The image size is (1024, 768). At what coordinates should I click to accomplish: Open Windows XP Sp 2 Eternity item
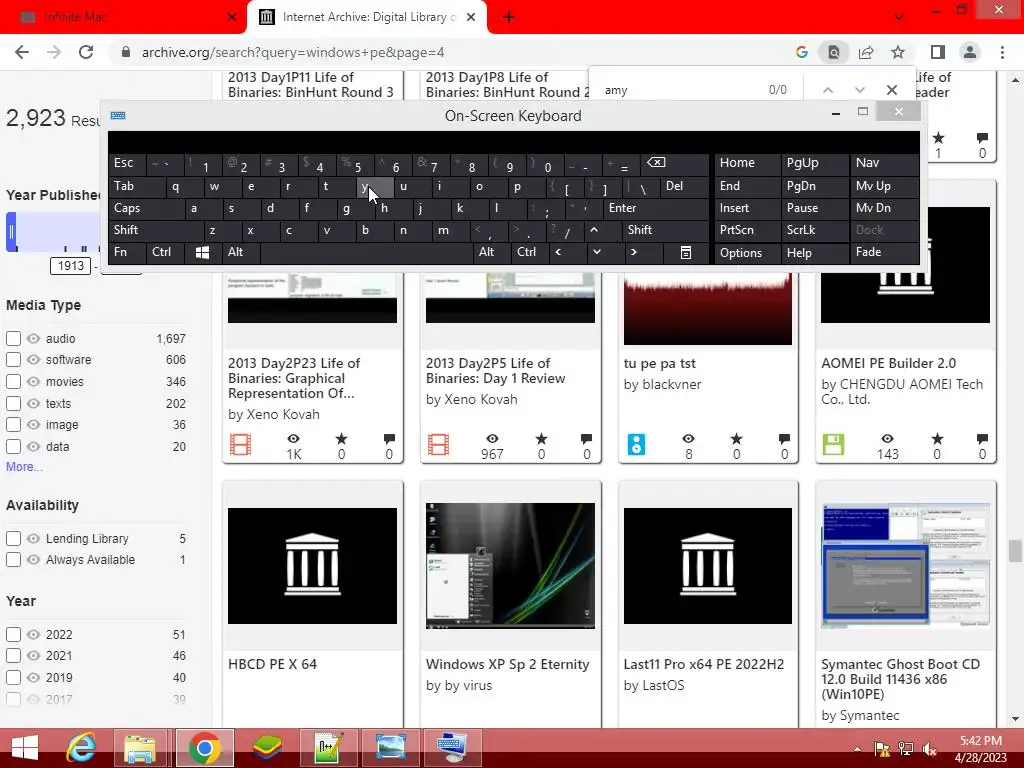507,664
